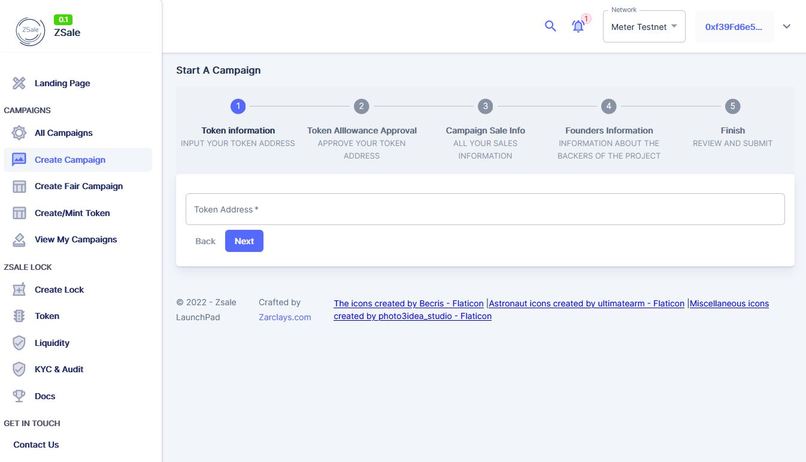This screenshot has width=806, height=462.
Task: Open KYC & Audit page
Action: (x=59, y=369)
